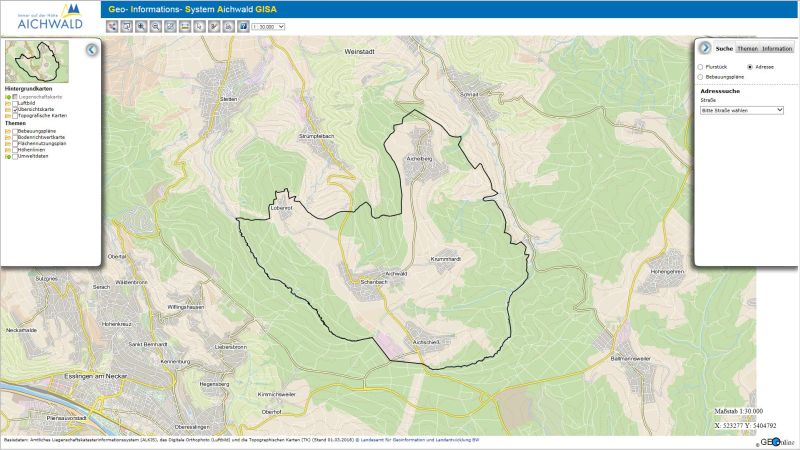
Task: Toggle the Höhenlinien layer checkbox
Action: click(15, 150)
